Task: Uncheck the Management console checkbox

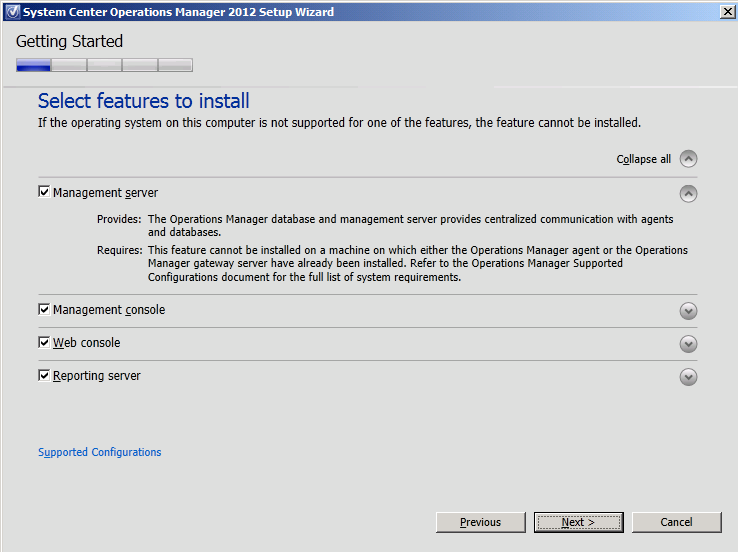Action: coord(44,309)
